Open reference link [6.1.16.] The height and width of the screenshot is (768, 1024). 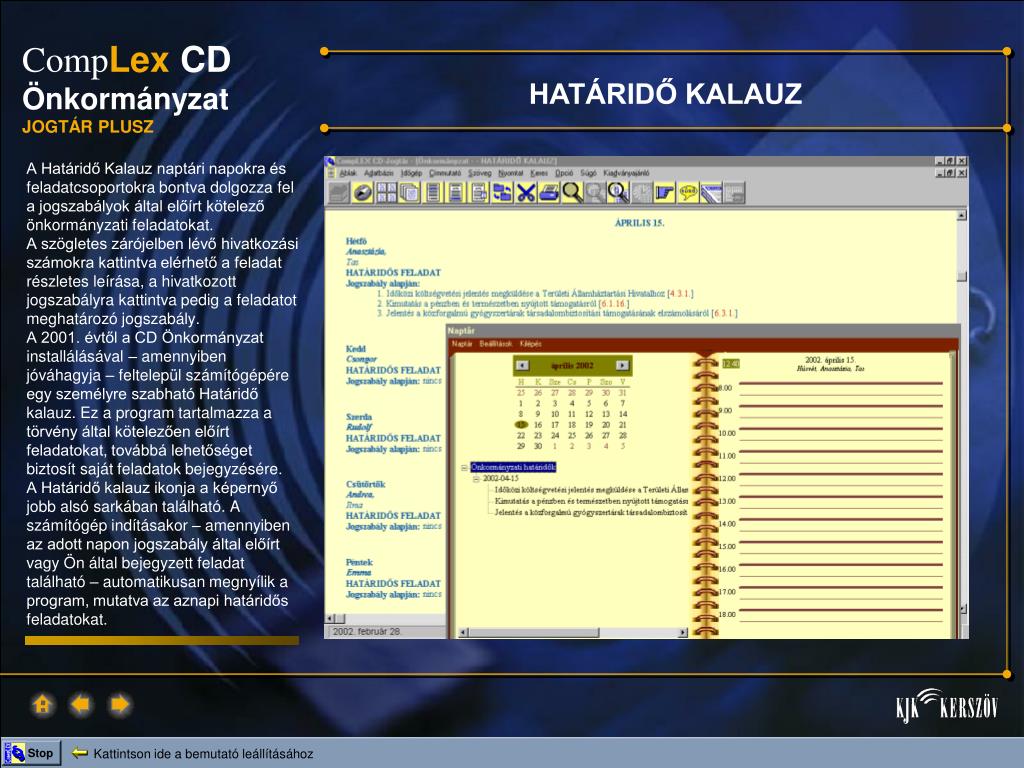click(614, 304)
